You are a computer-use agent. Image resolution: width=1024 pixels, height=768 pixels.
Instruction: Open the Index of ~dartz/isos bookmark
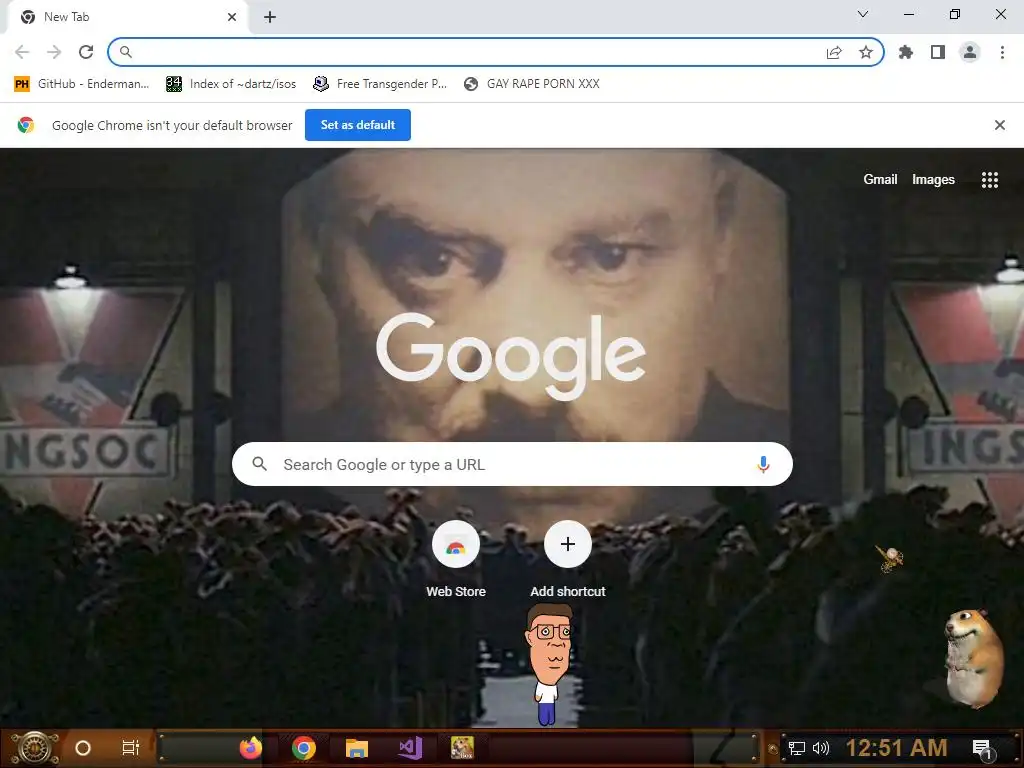tap(231, 84)
